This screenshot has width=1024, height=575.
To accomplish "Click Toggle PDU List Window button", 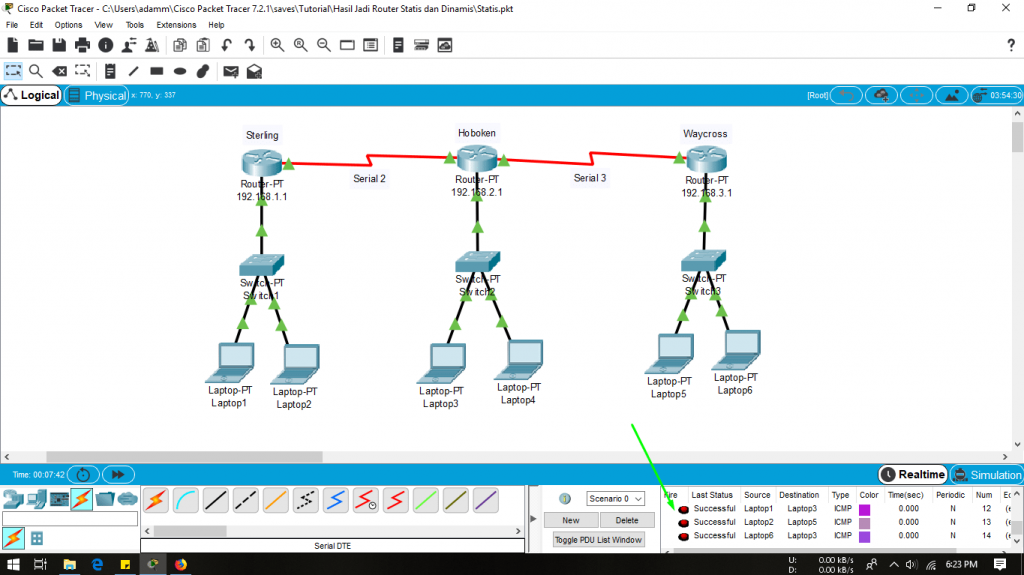I will 598,540.
